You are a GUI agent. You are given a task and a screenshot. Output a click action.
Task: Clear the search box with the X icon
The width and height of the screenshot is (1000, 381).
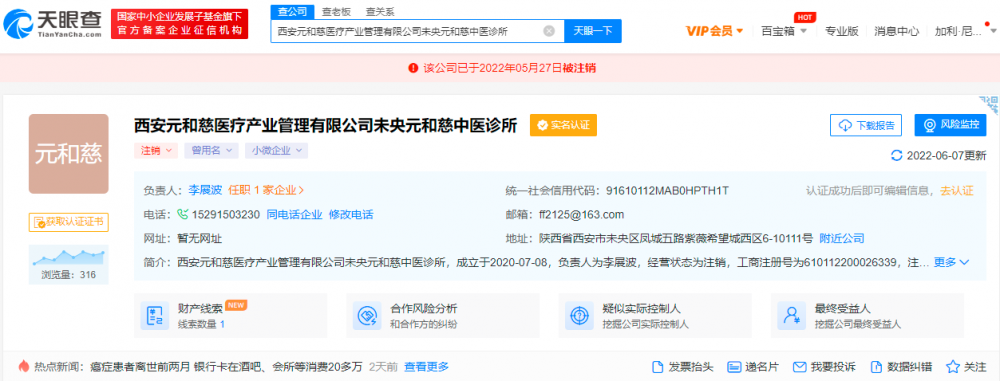tap(549, 31)
